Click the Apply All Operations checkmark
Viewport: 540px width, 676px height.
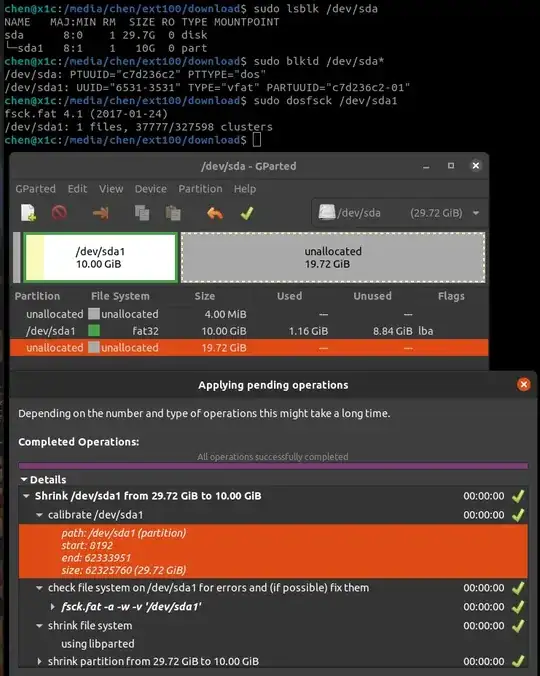247,213
